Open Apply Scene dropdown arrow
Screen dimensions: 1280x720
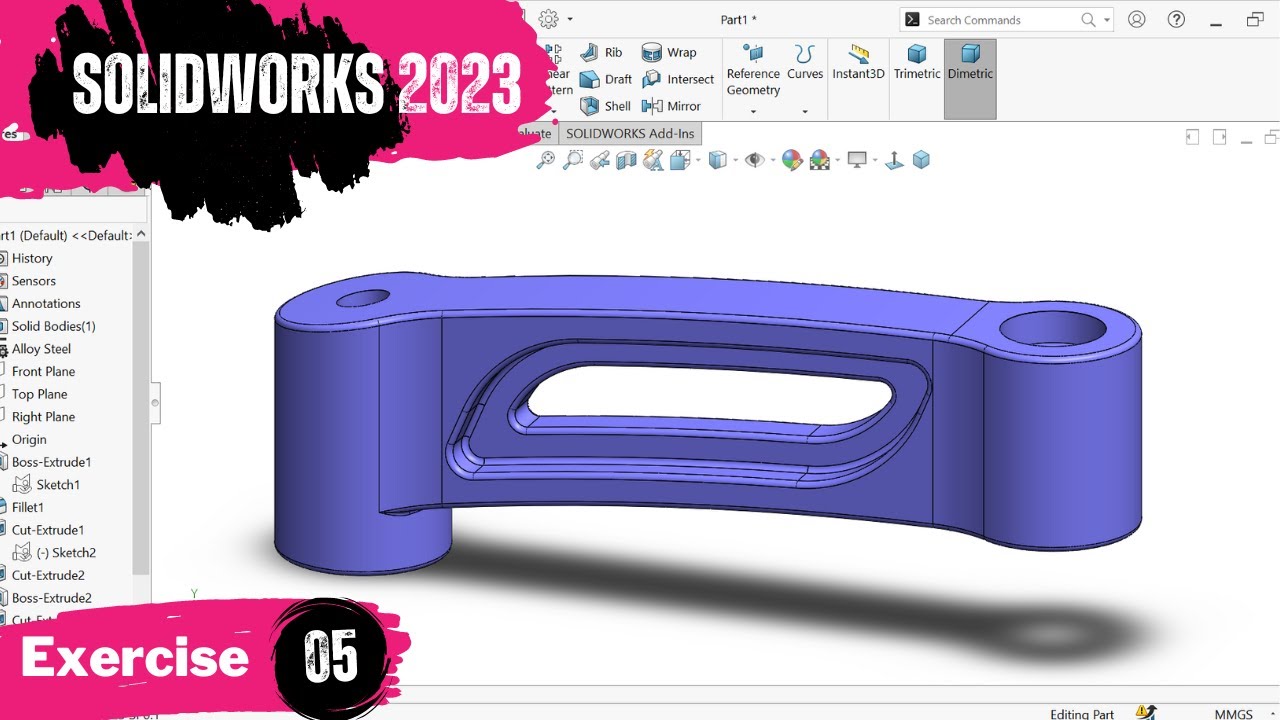pyautogui.click(x=836, y=160)
